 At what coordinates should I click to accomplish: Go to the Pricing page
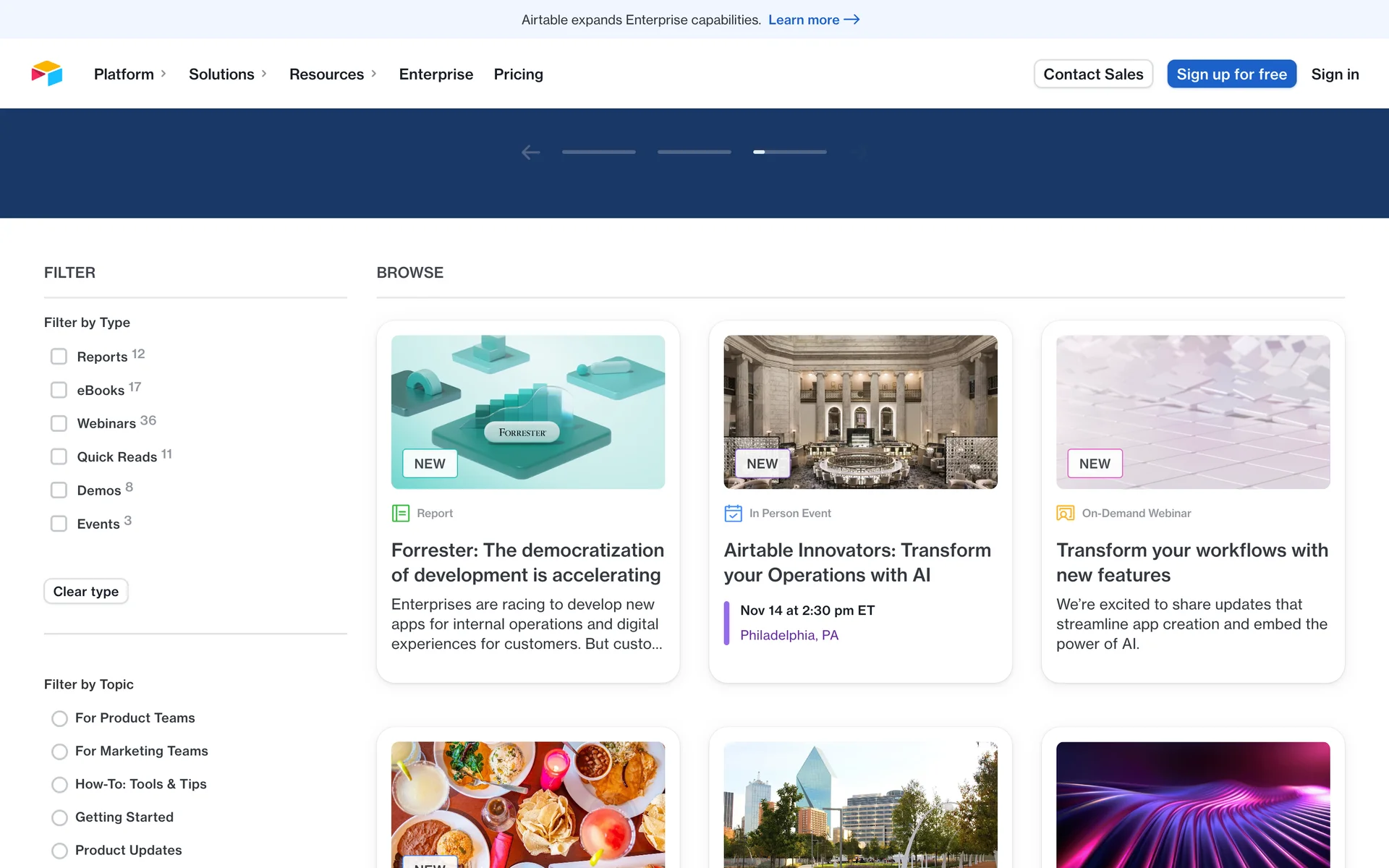tap(518, 74)
